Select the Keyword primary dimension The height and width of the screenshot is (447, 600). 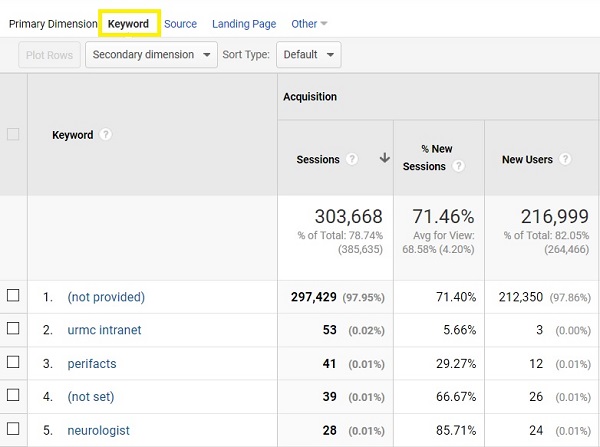[x=128, y=24]
